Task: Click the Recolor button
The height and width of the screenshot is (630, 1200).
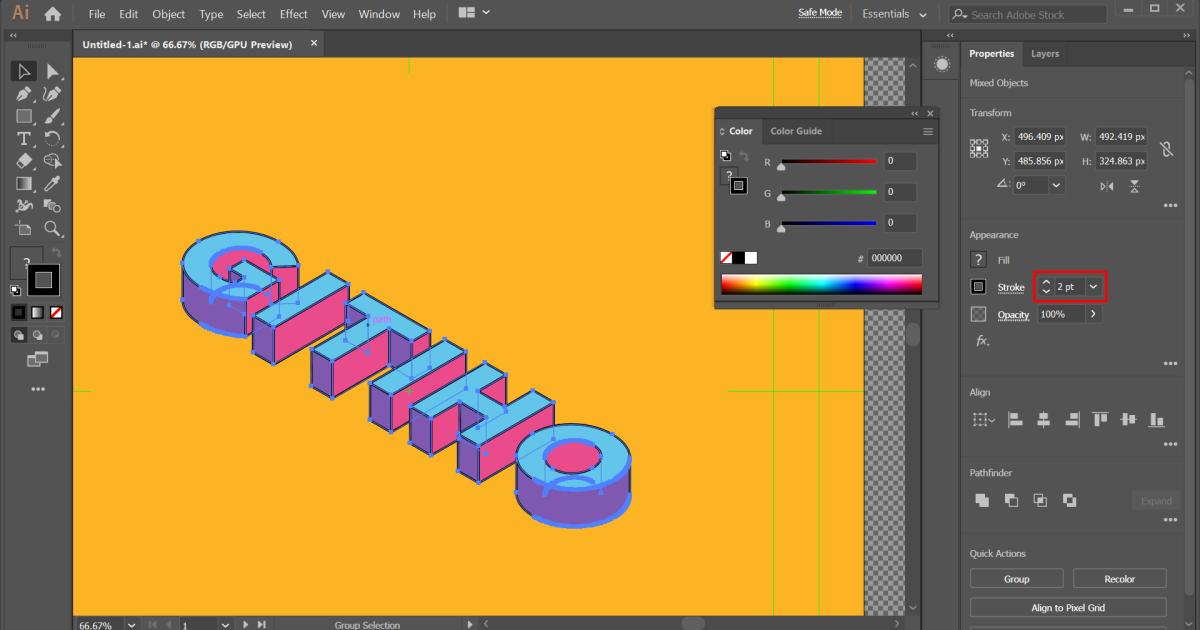Action: tap(1119, 579)
